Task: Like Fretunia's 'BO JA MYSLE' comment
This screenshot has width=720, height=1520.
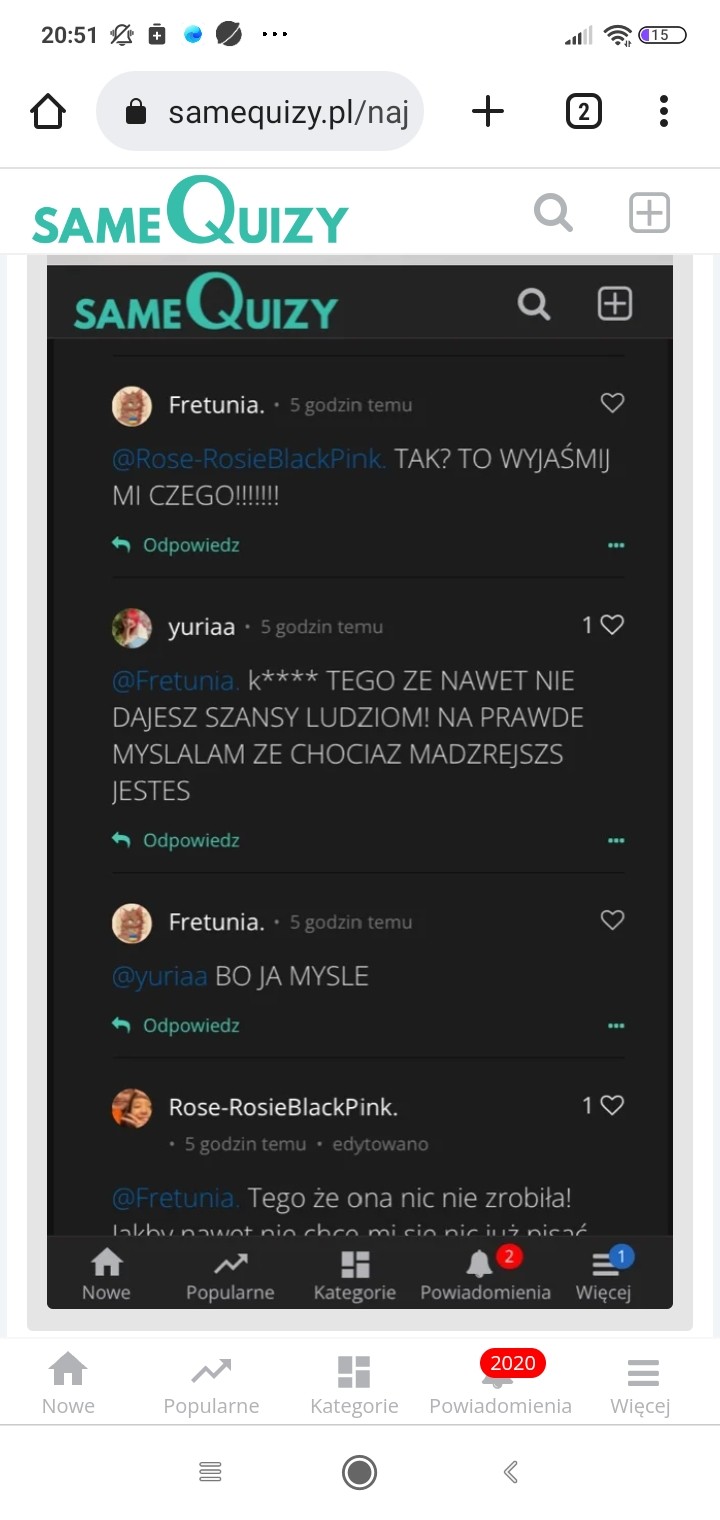Action: tap(612, 920)
